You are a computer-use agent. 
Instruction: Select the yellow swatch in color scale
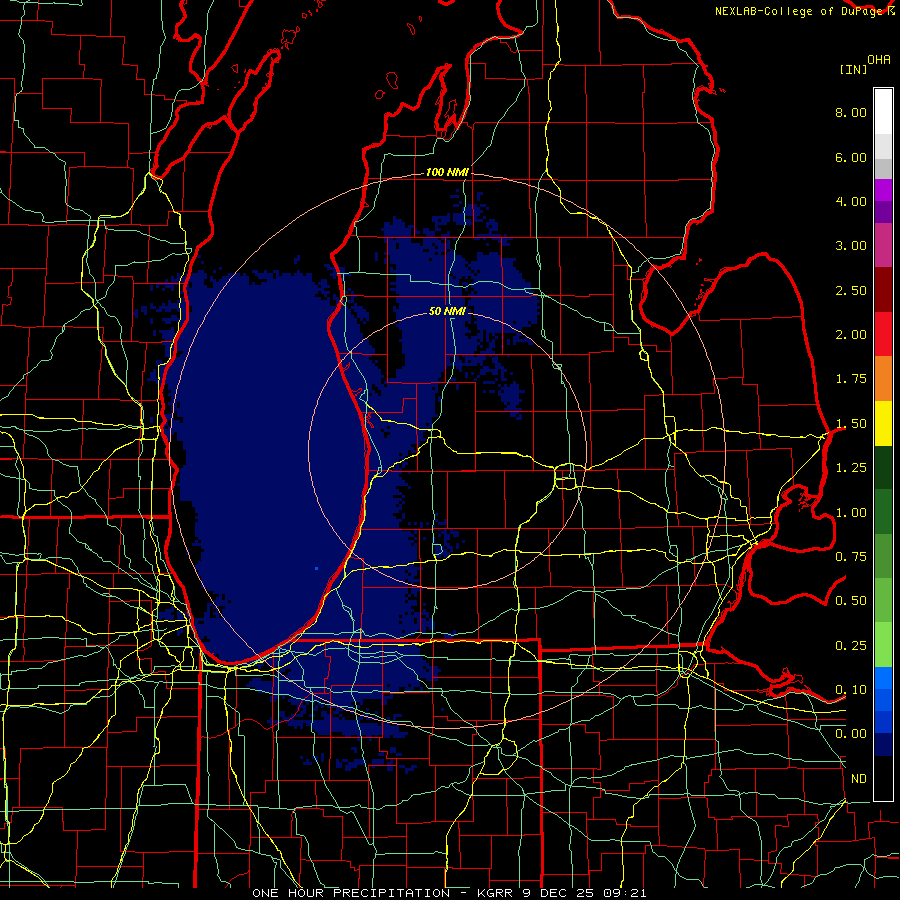(883, 423)
